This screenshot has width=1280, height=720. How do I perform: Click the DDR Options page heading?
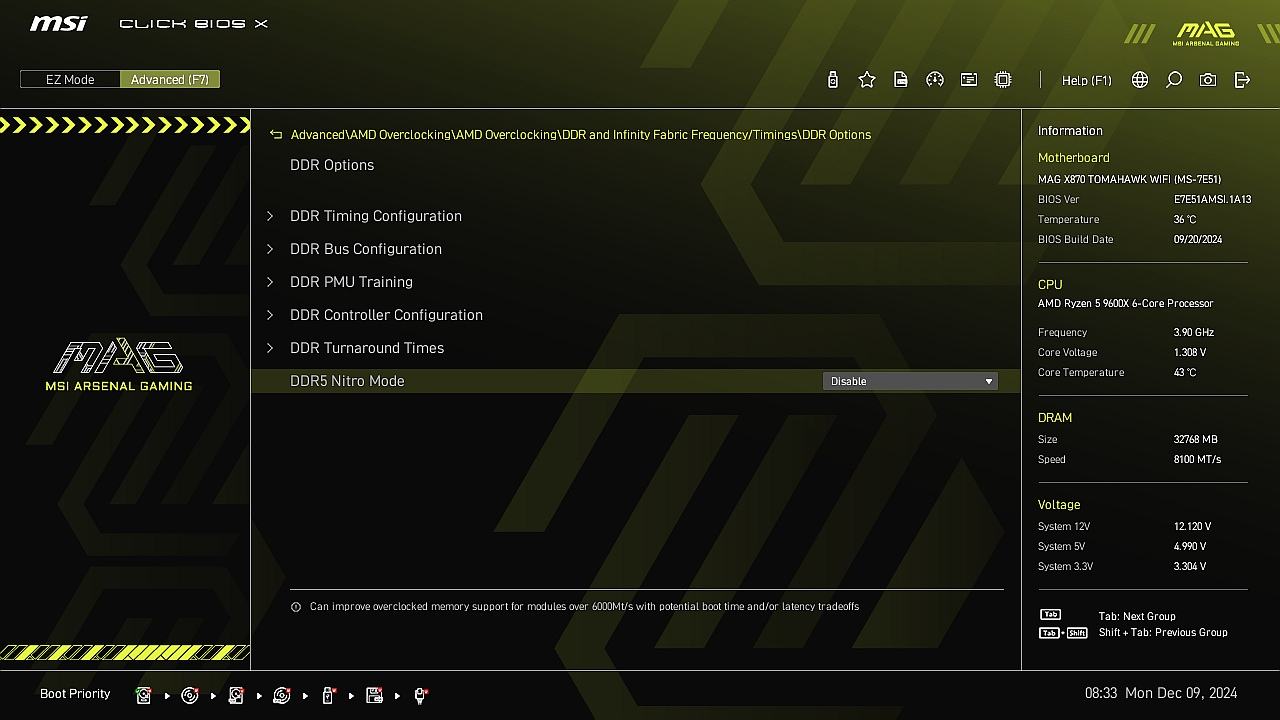point(332,165)
